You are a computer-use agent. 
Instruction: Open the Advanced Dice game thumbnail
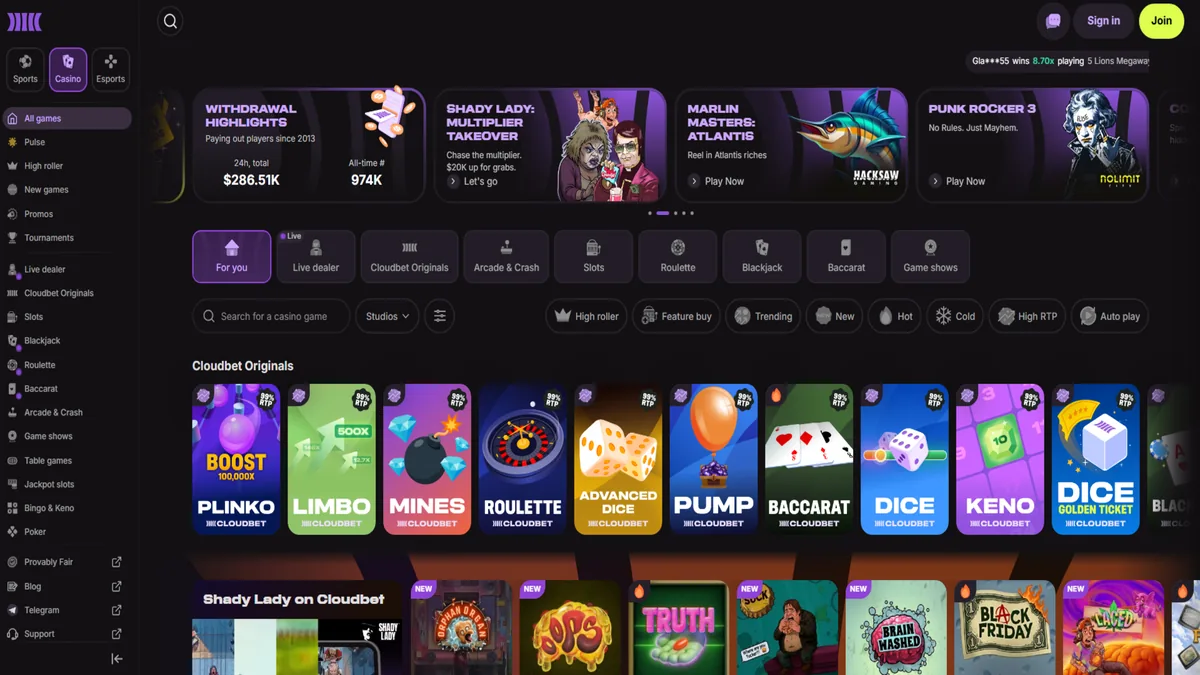pyautogui.click(x=618, y=459)
